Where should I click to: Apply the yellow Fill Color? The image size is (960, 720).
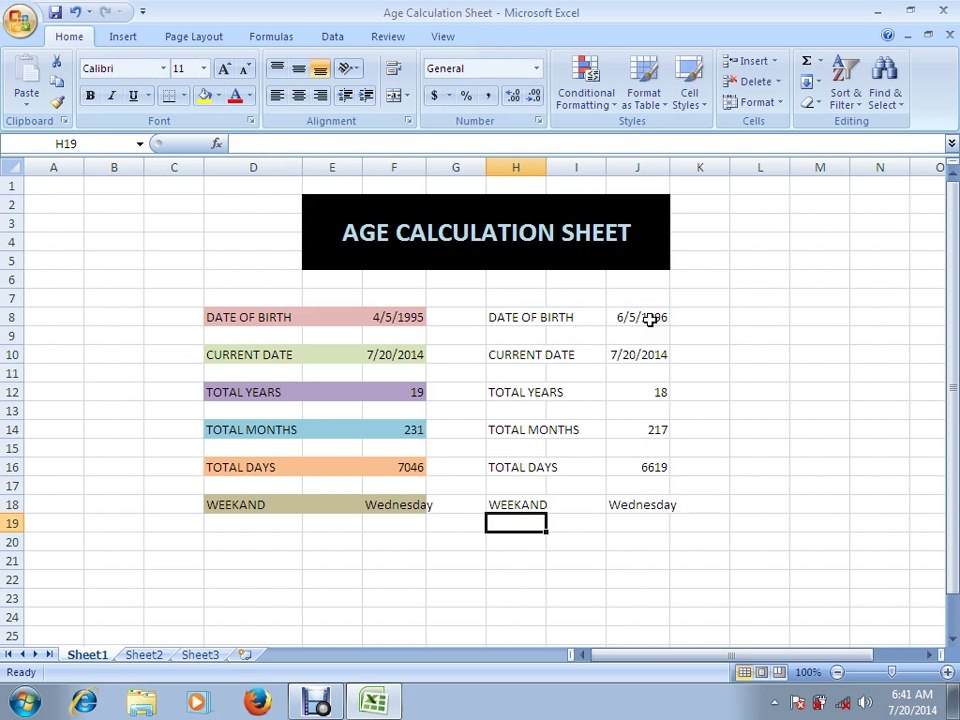(x=204, y=96)
